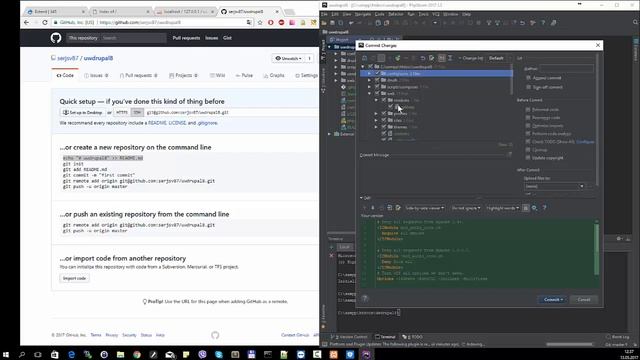Toggle the Optimize imports checkbox
This screenshot has height=360, width=640.
(x=528, y=126)
